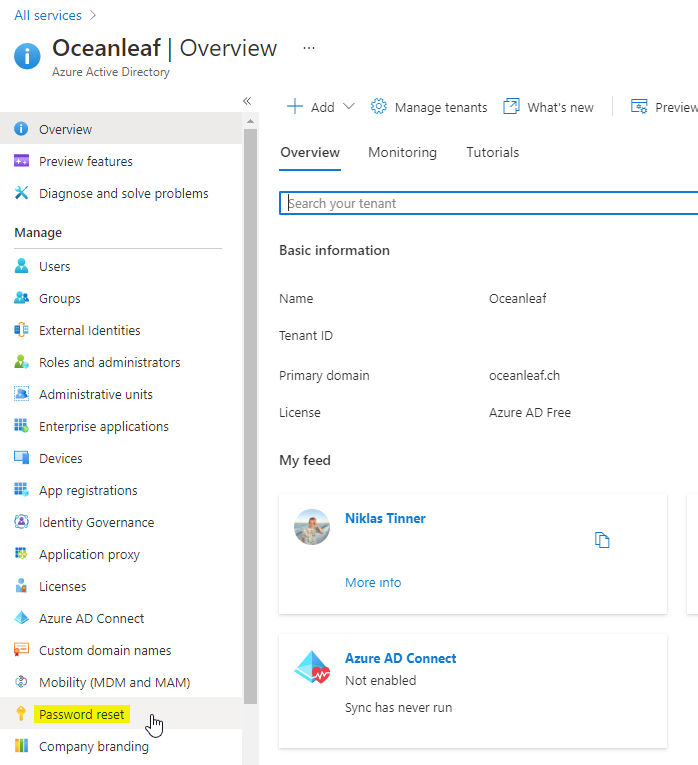Click the Licenses icon
698x765 pixels.
point(21,586)
